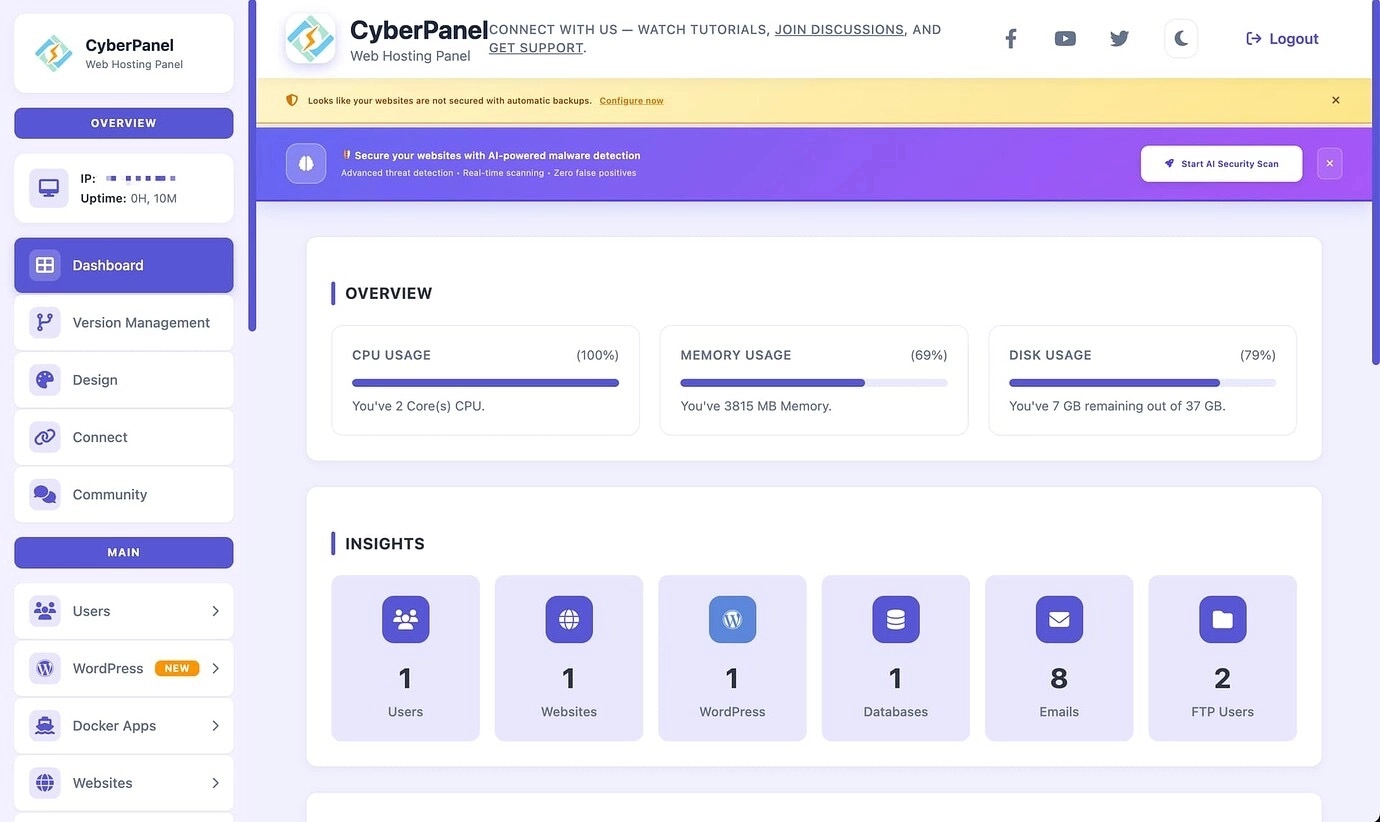Open Version Management in sidebar
This screenshot has width=1380, height=822.
(123, 322)
